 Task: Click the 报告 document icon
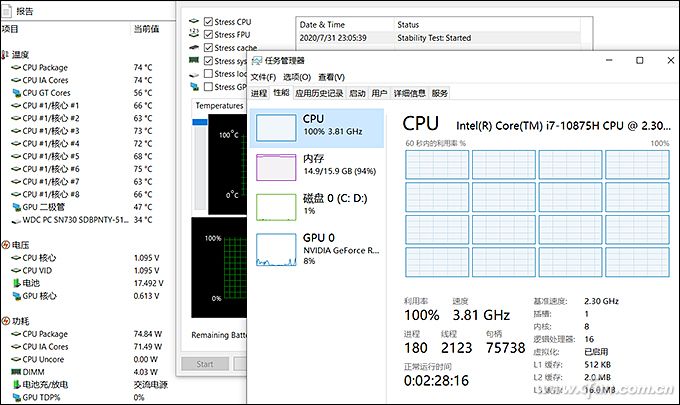coord(7,11)
